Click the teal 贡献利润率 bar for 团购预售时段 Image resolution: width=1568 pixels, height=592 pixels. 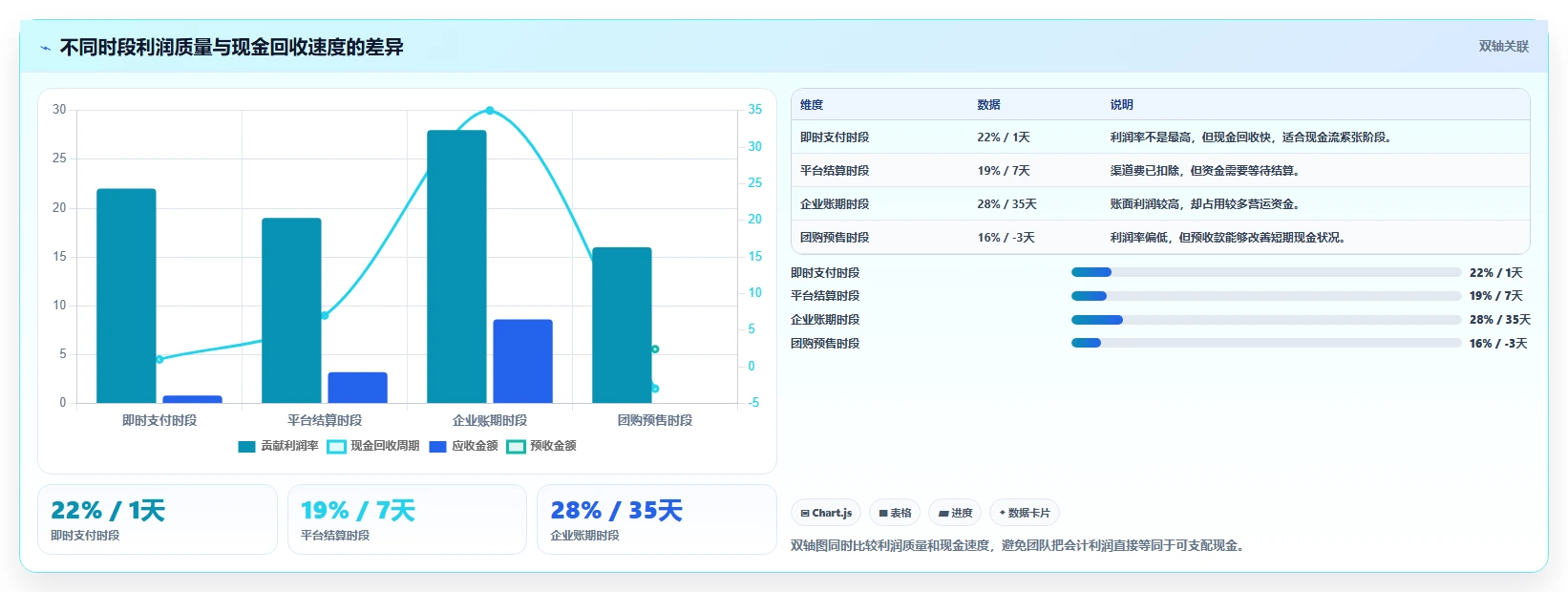(622, 326)
